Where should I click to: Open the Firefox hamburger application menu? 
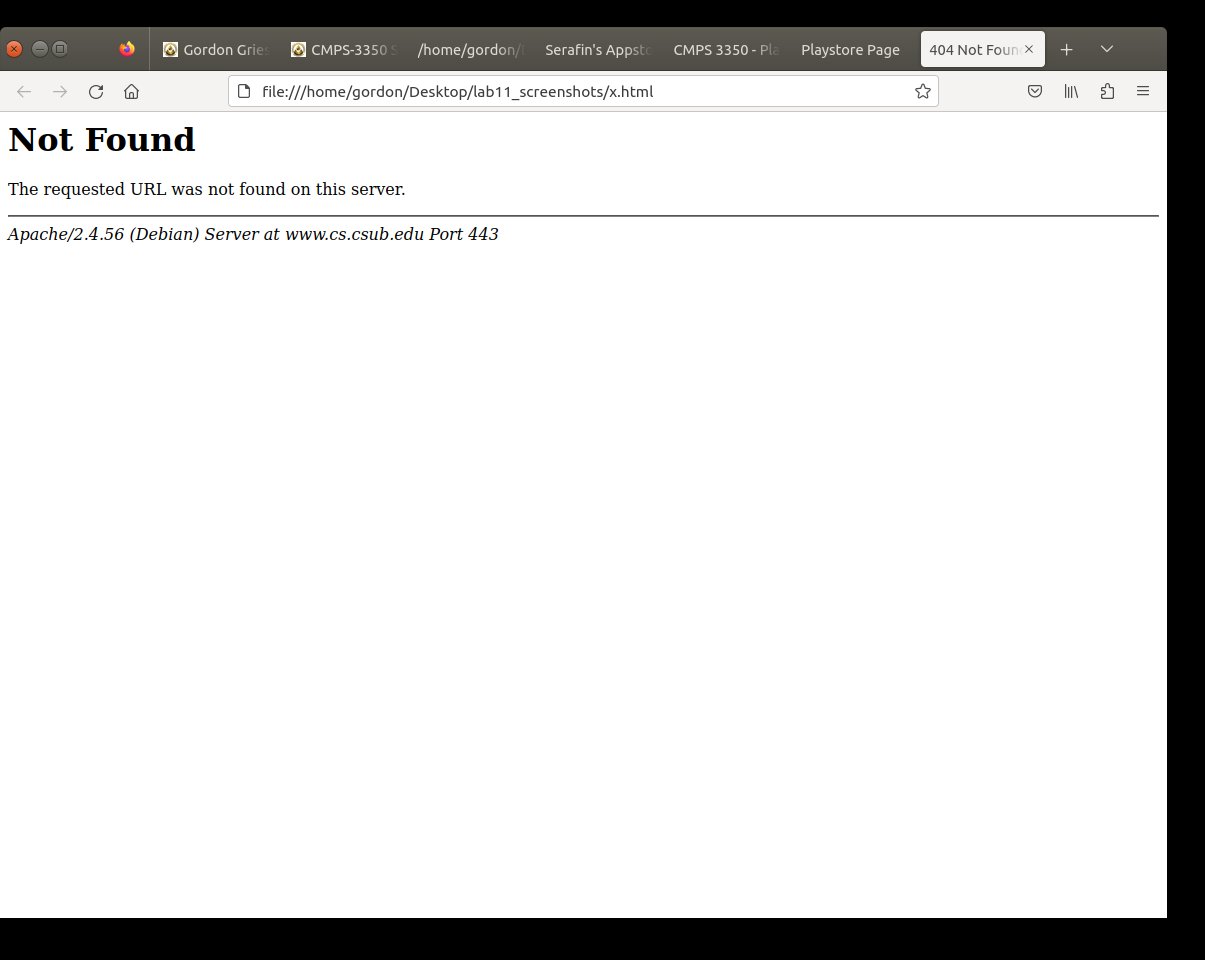tap(1143, 92)
